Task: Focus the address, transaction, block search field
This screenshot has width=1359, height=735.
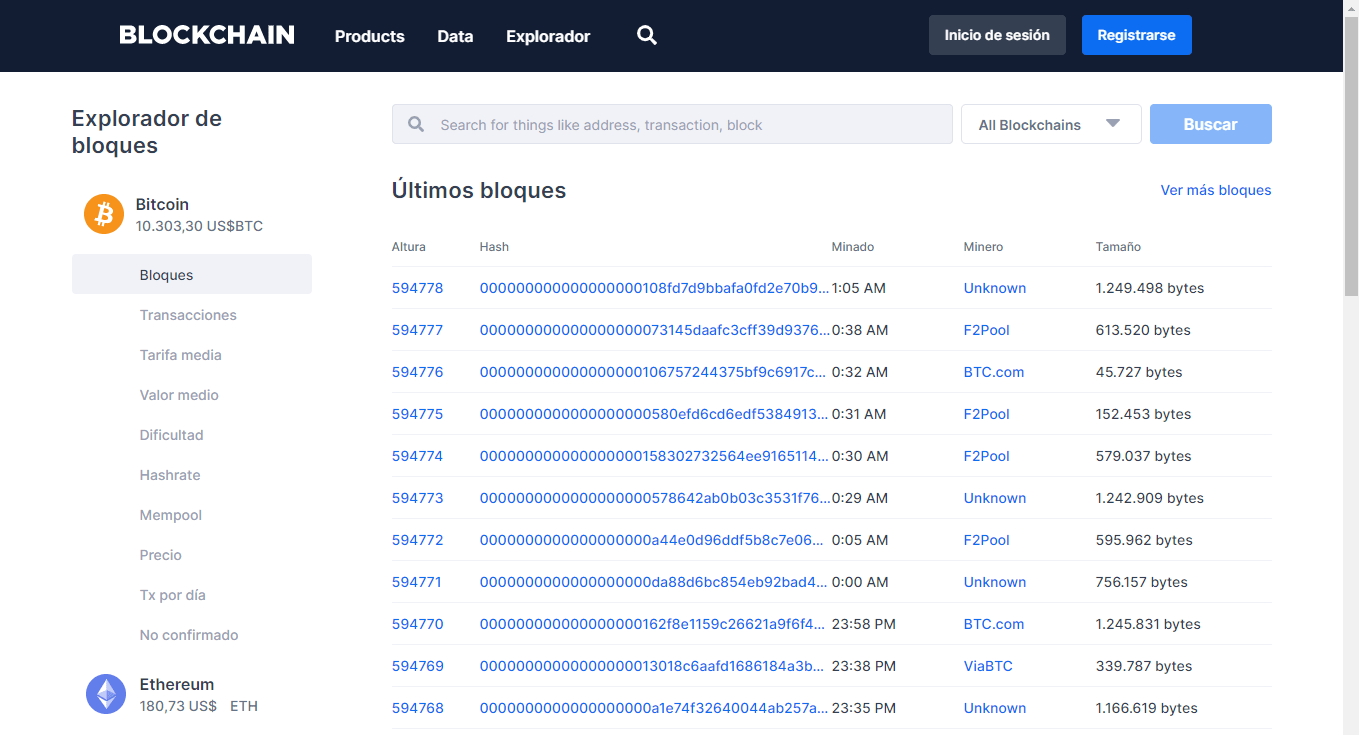Action: pos(672,124)
